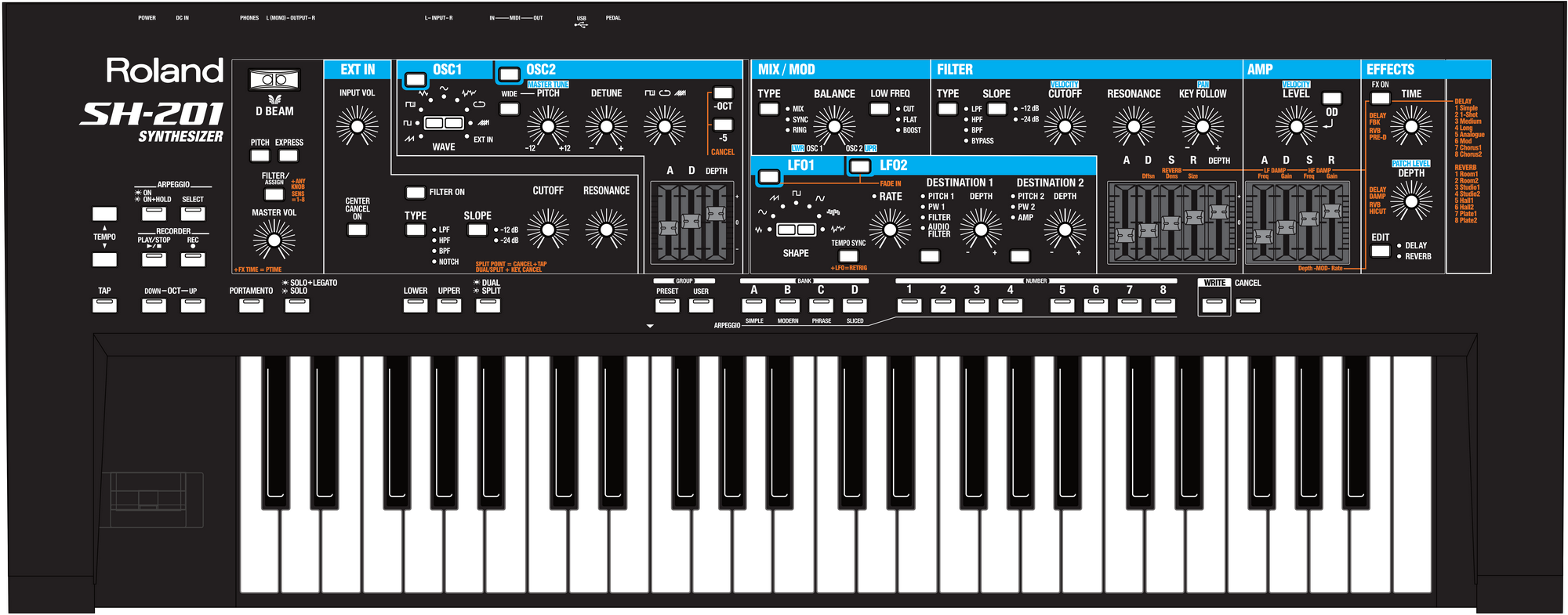Click the CANCEL button beside WRITE
The width and height of the screenshot is (1568, 615).
point(1248,305)
